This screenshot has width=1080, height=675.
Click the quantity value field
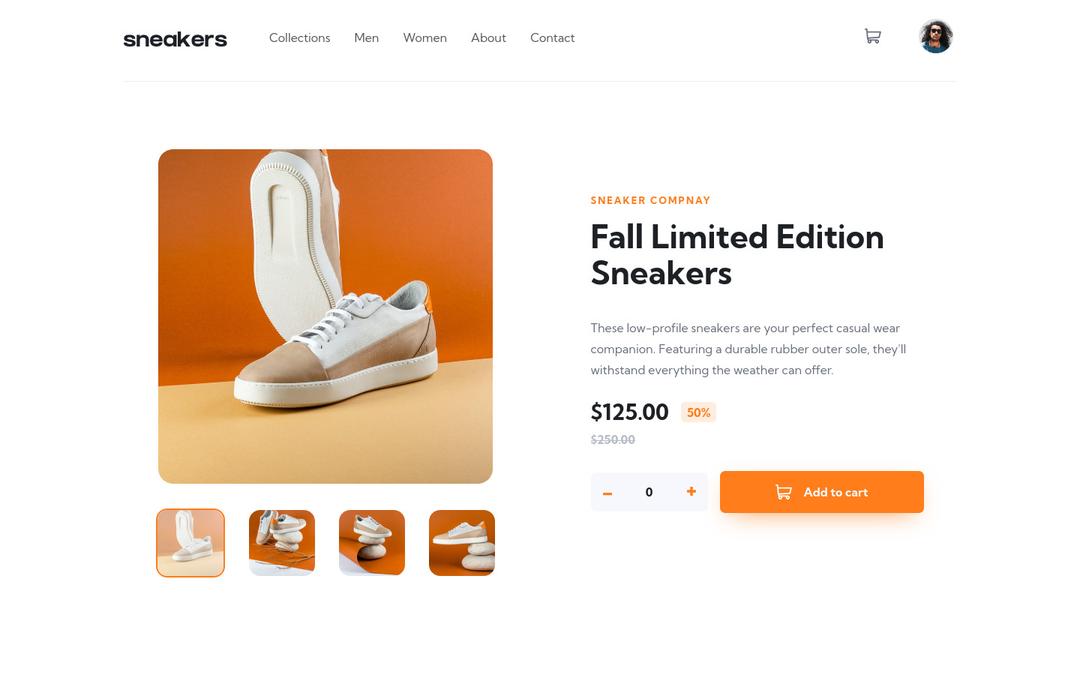pos(649,492)
